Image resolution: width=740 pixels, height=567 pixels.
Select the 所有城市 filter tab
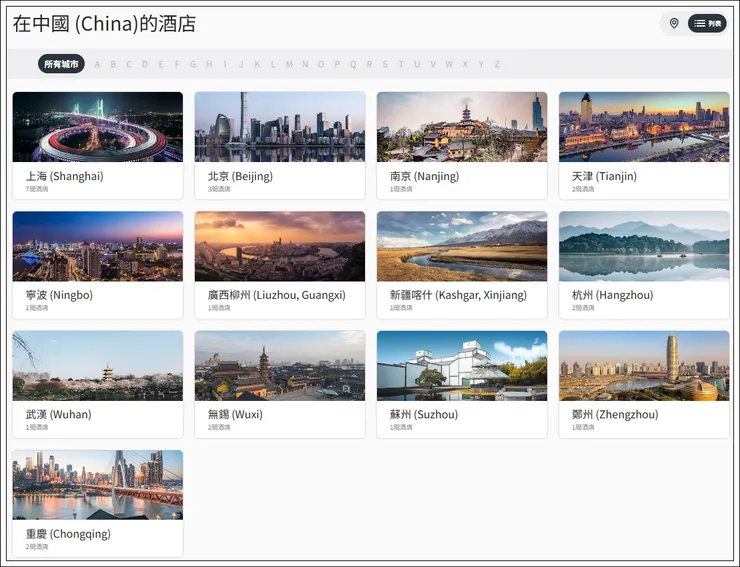click(61, 64)
